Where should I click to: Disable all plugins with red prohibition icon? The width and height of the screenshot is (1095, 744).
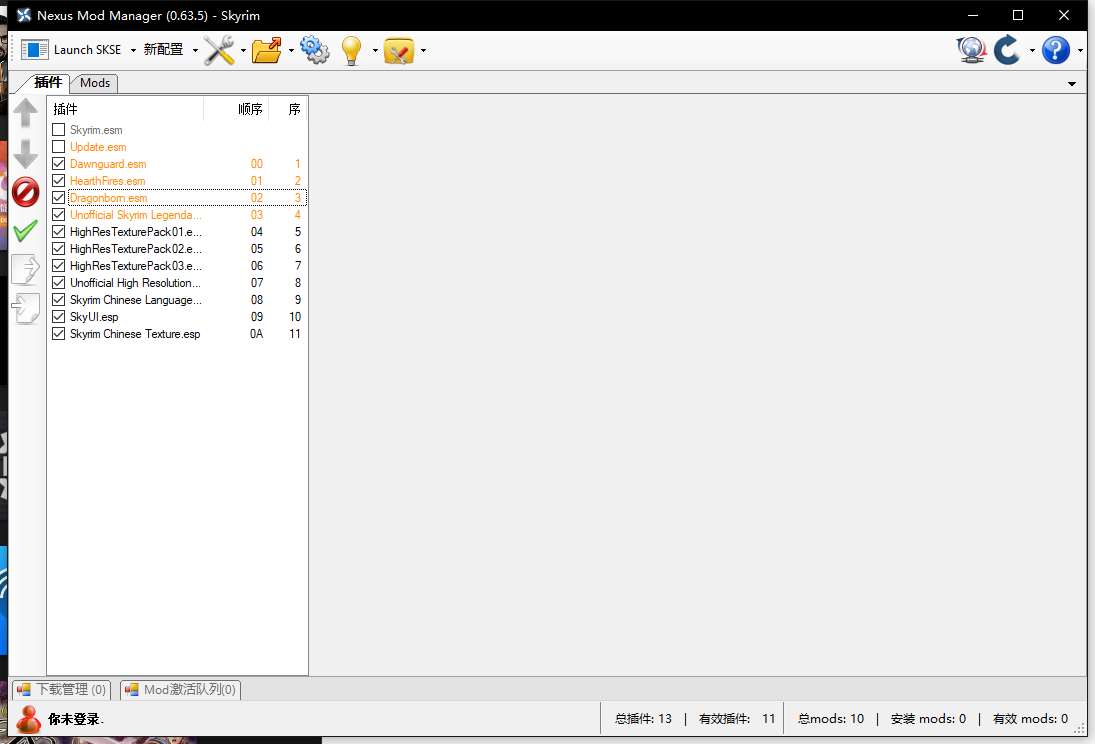(x=26, y=192)
